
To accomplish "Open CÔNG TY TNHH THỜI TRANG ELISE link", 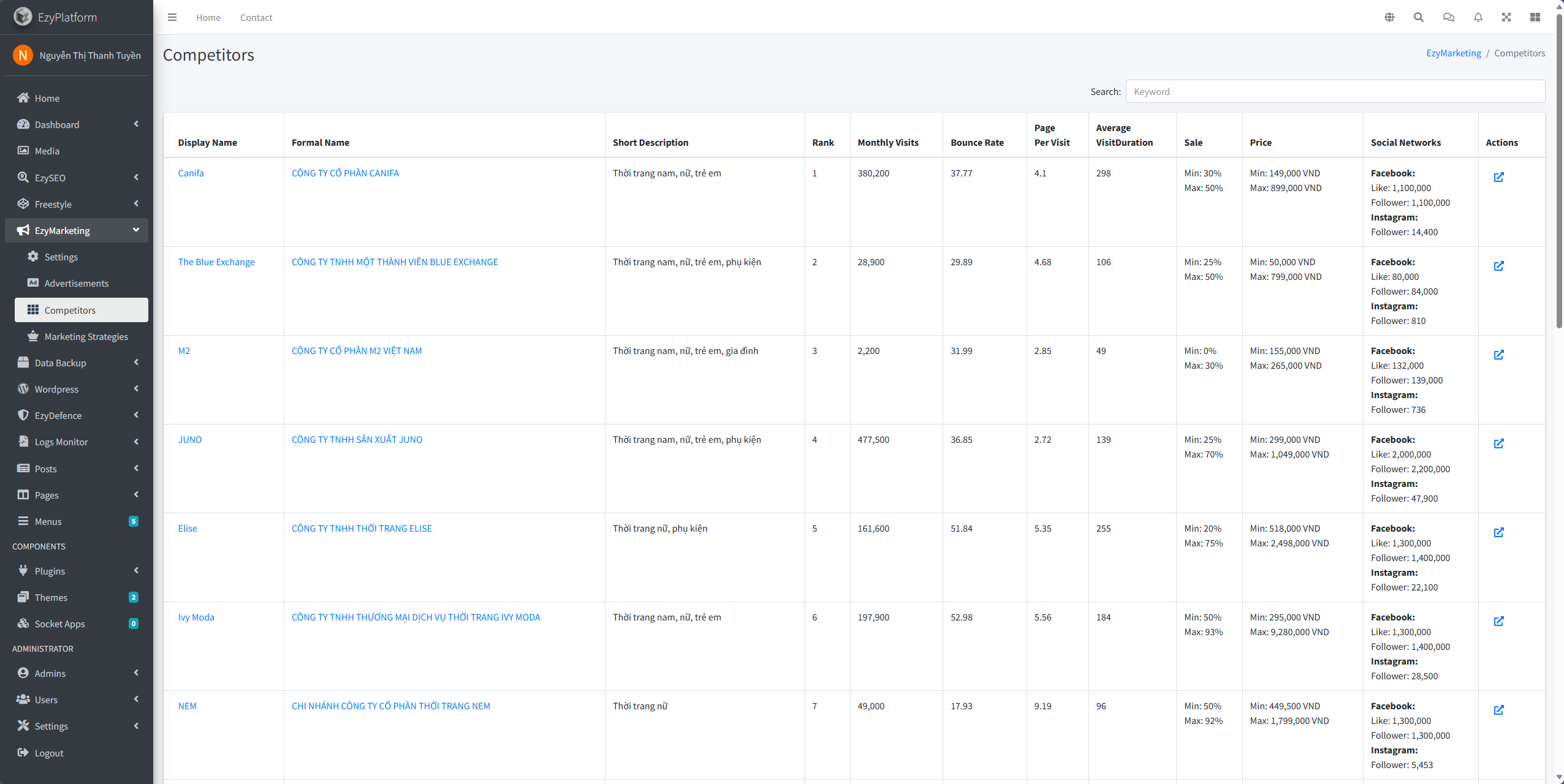I will tap(362, 528).
